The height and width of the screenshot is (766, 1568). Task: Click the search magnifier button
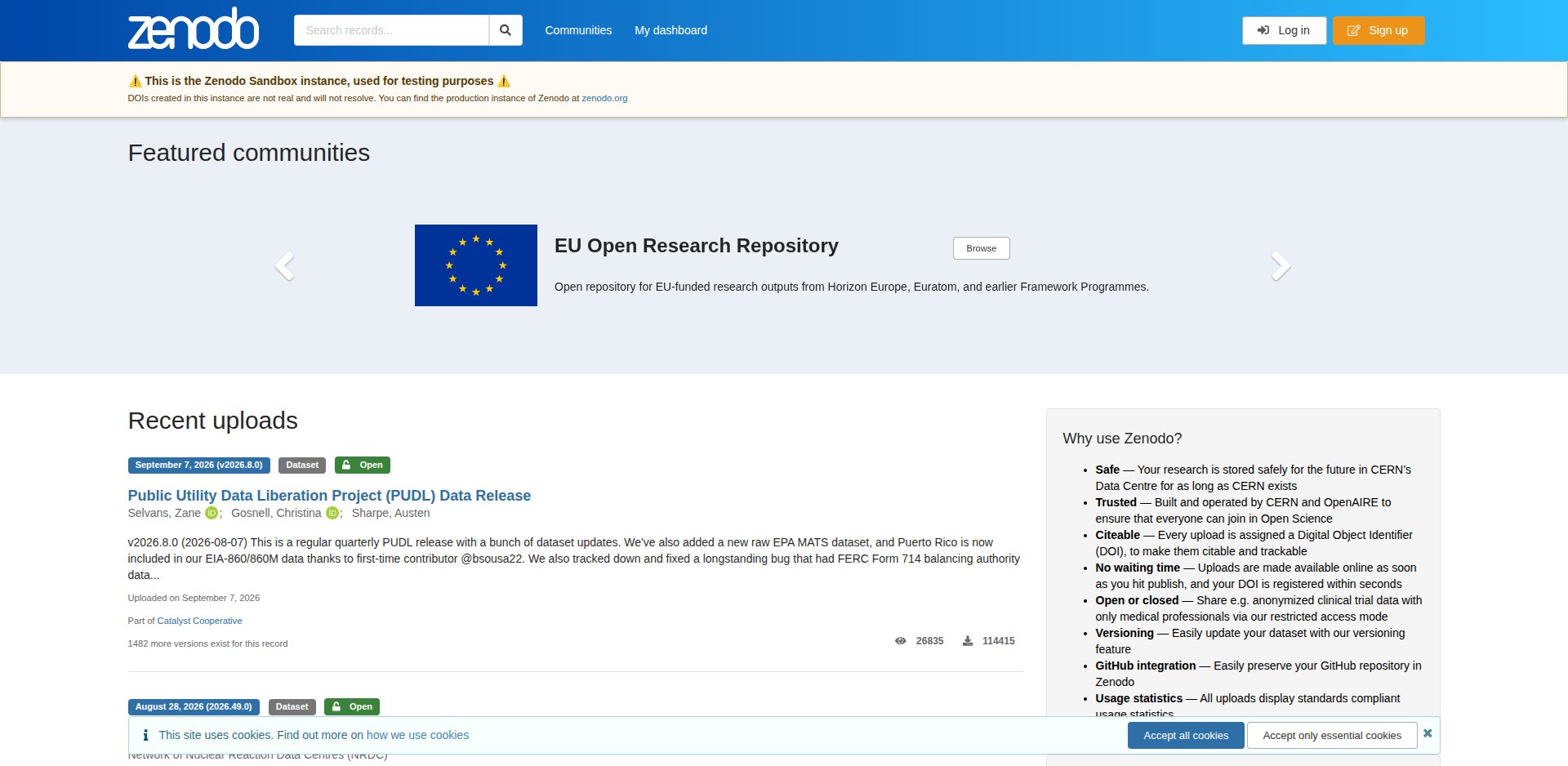[506, 30]
